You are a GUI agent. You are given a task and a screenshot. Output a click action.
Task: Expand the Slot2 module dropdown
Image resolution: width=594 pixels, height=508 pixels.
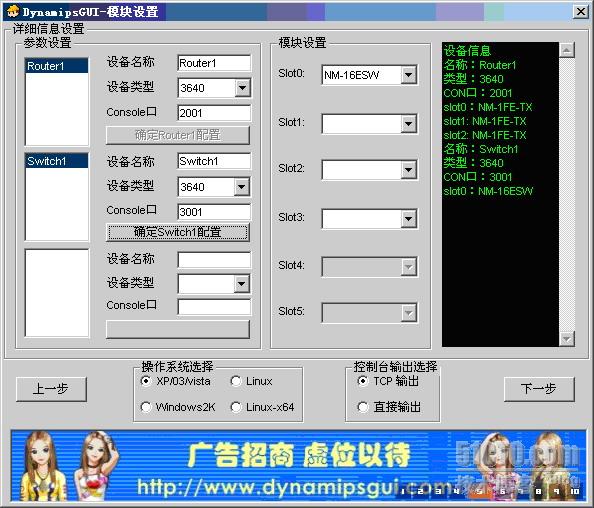point(409,170)
